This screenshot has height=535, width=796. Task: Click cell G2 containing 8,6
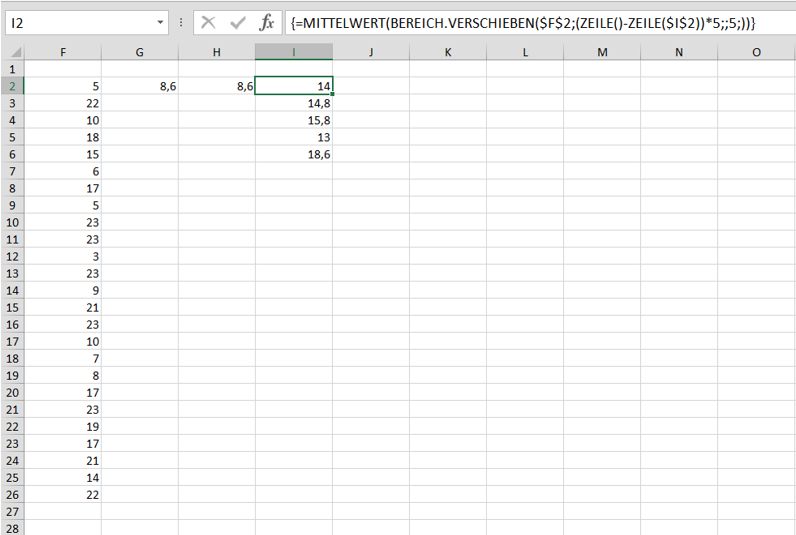click(140, 86)
